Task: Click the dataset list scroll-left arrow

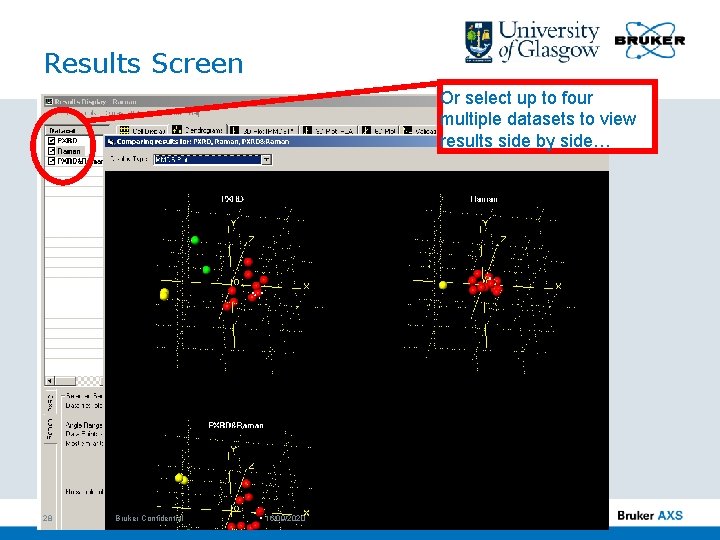Action: pyautogui.click(x=50, y=381)
